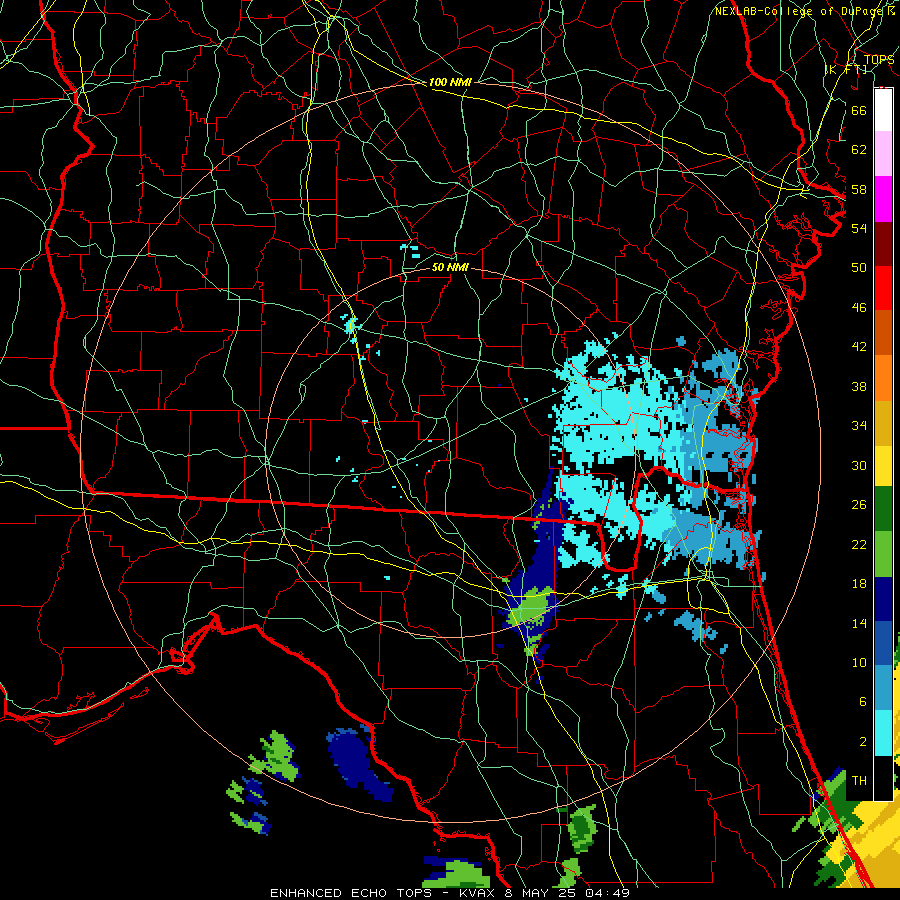
Task: Select the bright red legend swatch
Action: coord(883,288)
